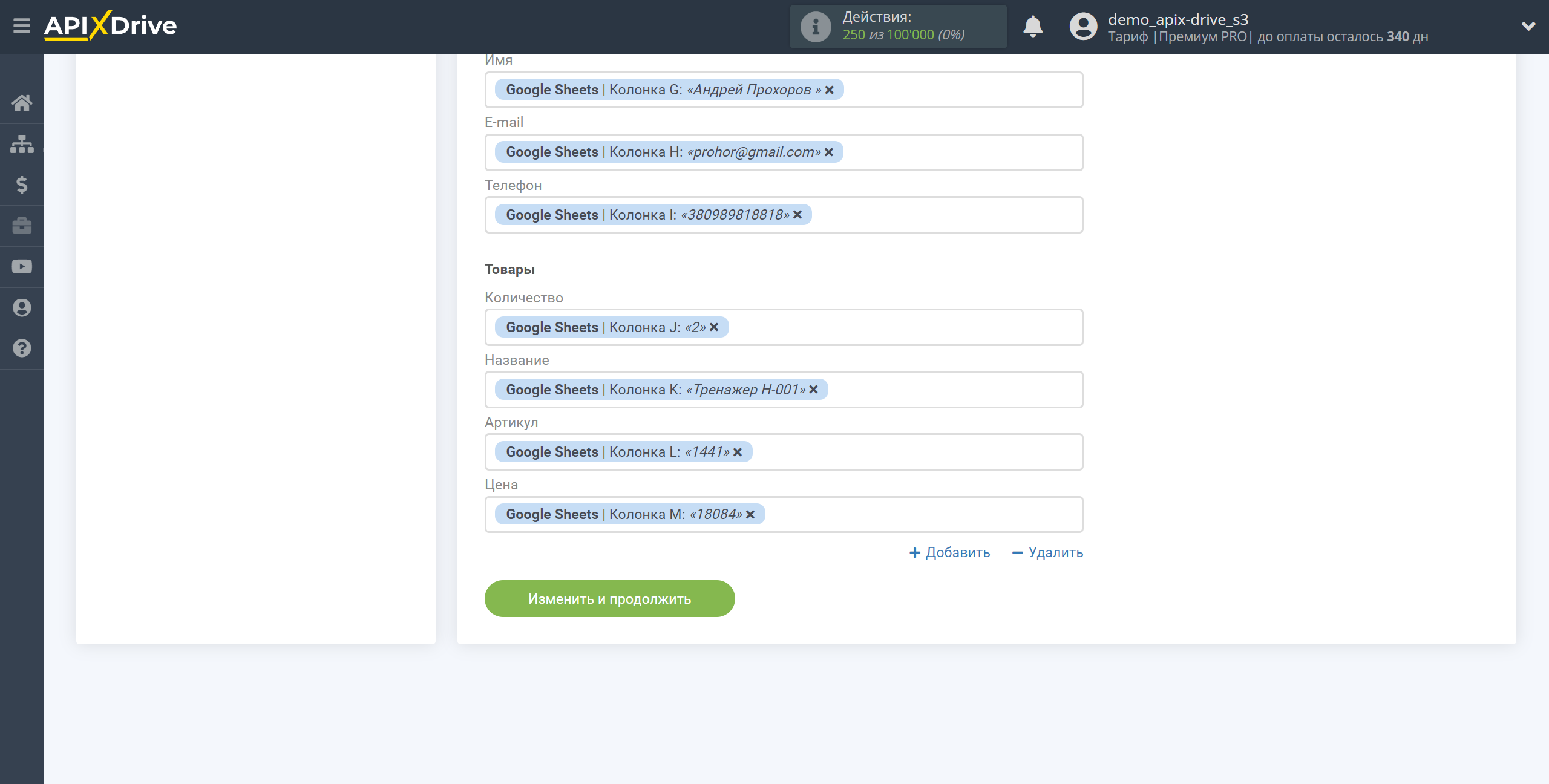Screen dimensions: 1549x784
Task: Click the Удалить link
Action: [x=1047, y=552]
